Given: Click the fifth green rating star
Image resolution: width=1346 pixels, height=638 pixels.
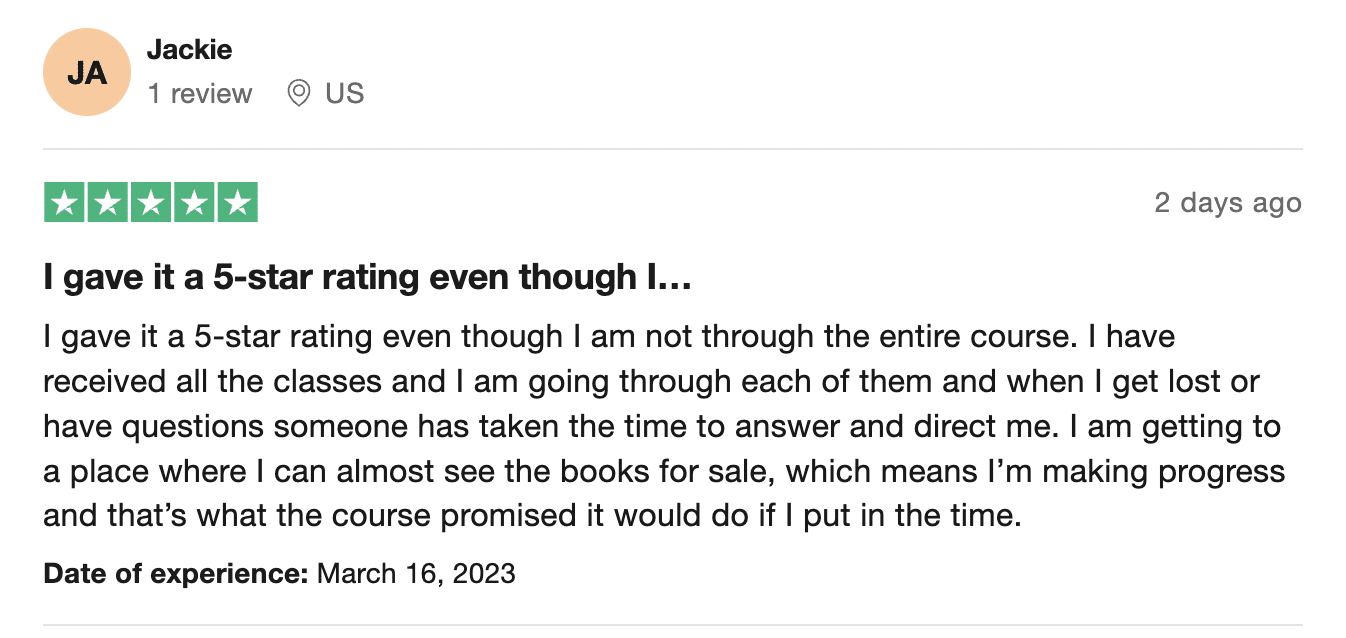Looking at the screenshot, I should click(237, 203).
